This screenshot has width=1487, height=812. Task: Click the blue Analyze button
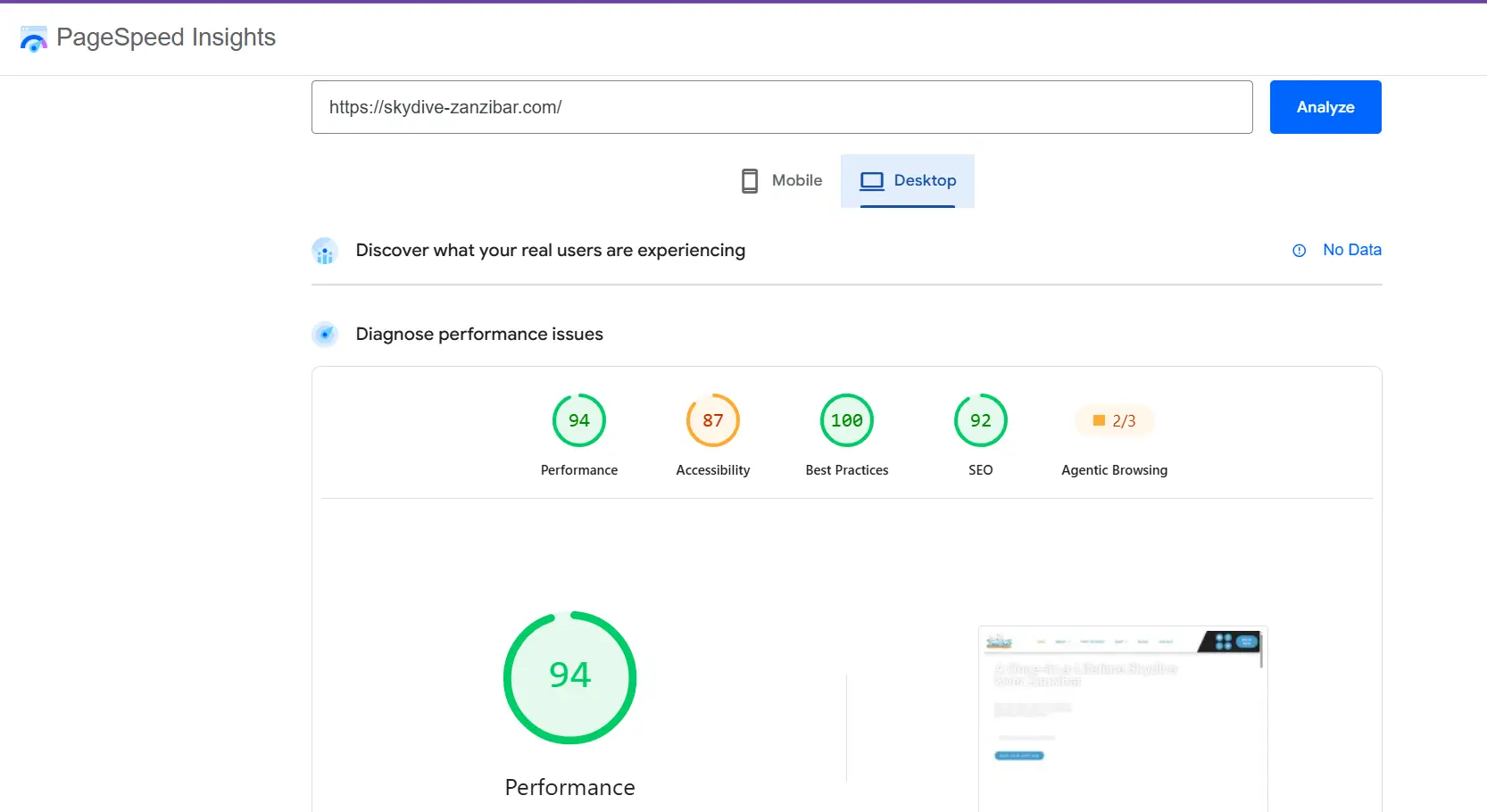point(1325,107)
